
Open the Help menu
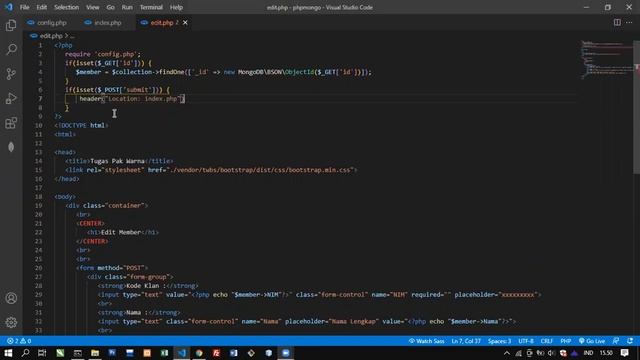pyautogui.click(x=176, y=7)
